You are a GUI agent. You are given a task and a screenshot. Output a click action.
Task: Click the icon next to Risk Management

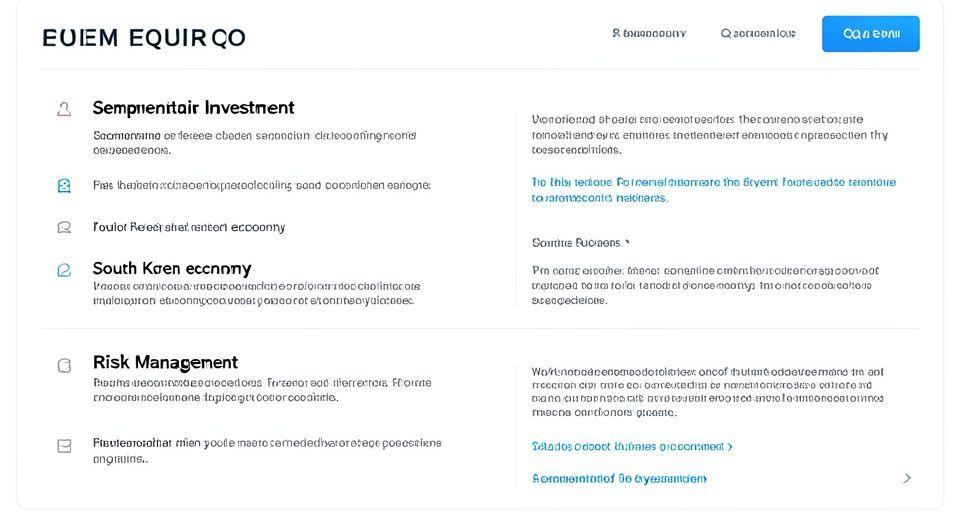64,365
